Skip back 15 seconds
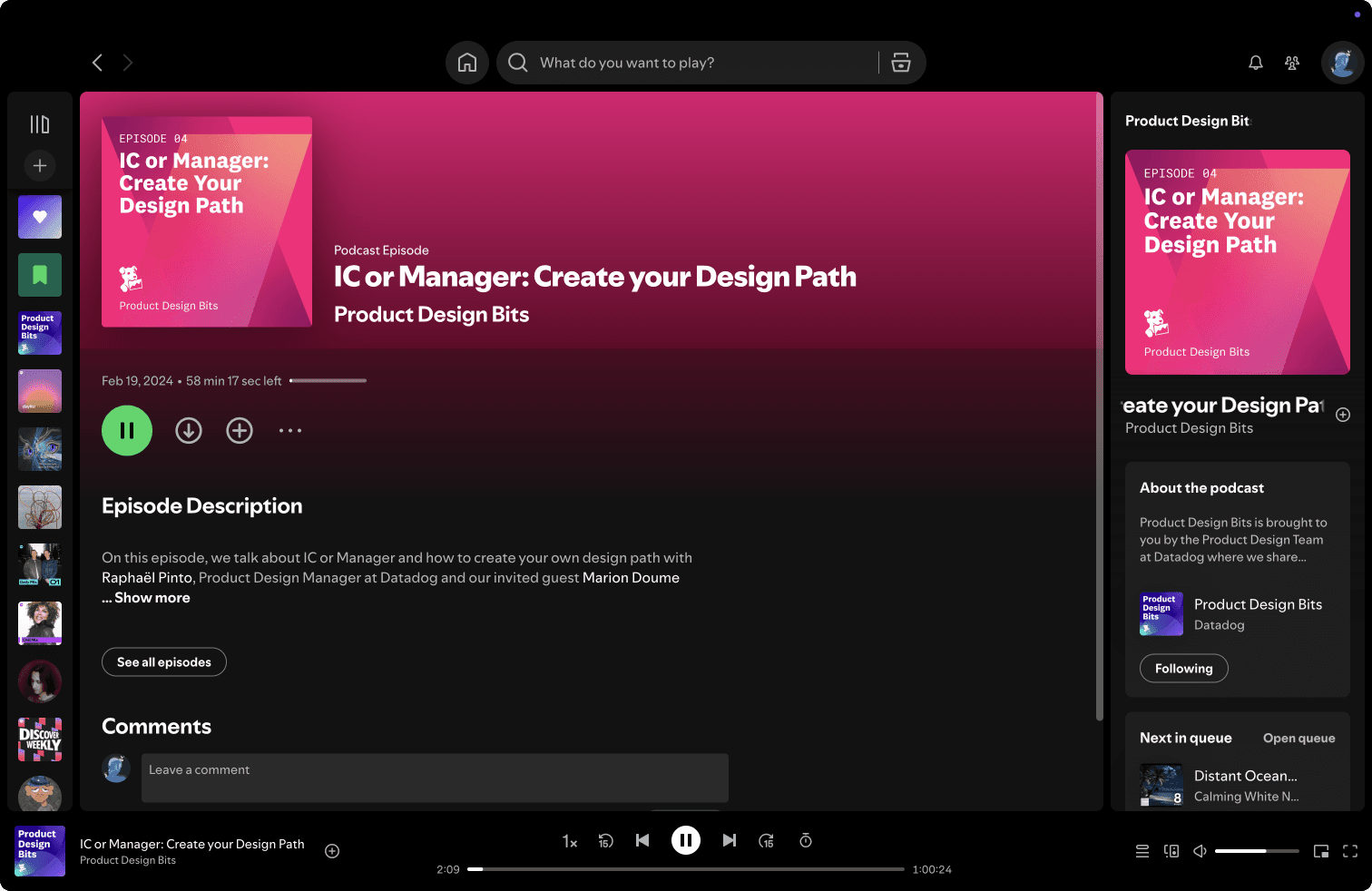The height and width of the screenshot is (891, 1372). pyautogui.click(x=605, y=841)
